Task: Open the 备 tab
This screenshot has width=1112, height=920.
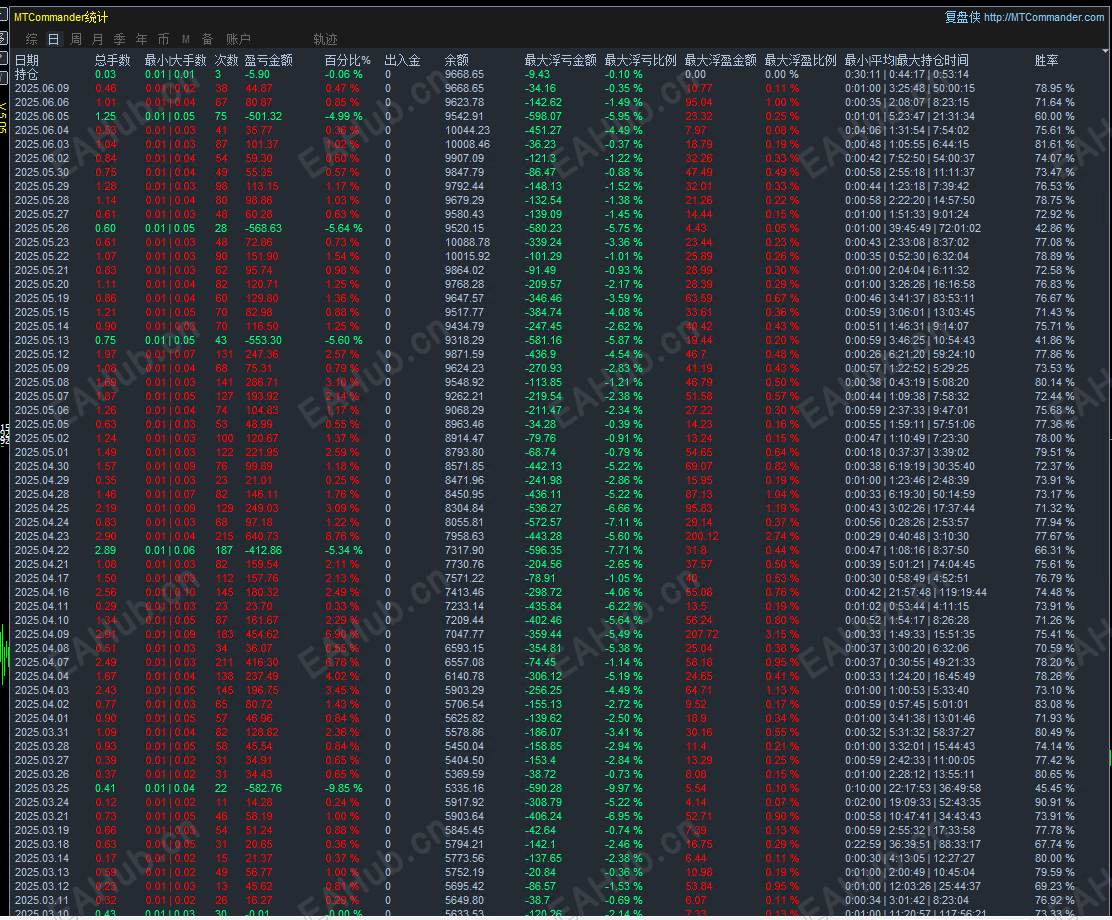Action: point(208,39)
